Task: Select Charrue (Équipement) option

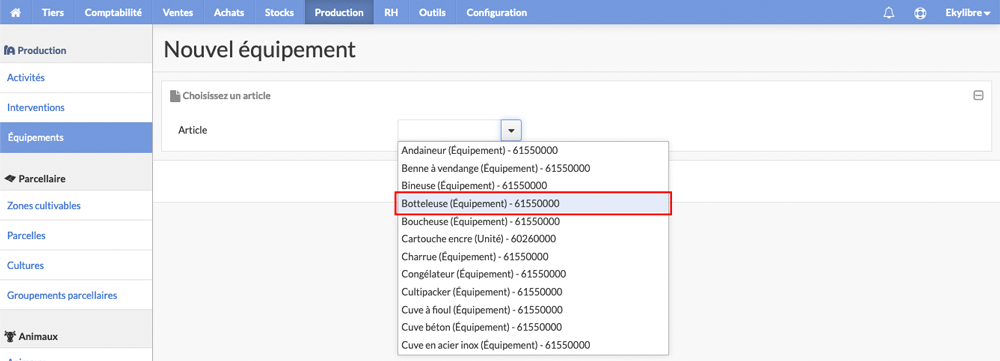Action: [x=533, y=256]
